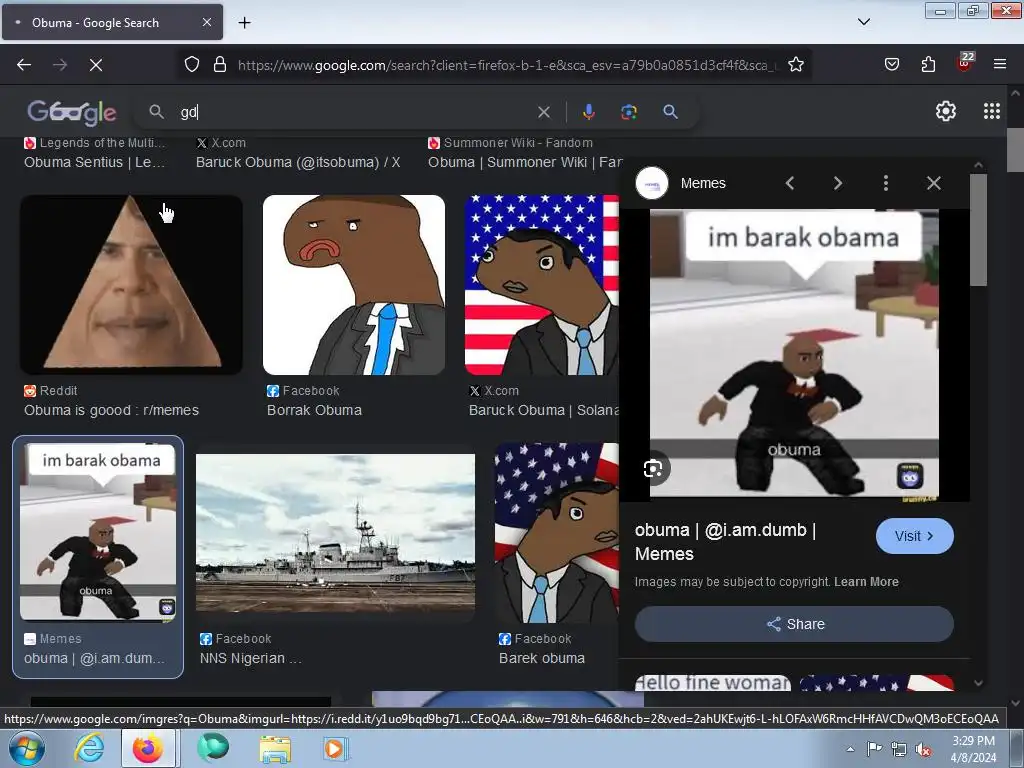Open Obuma | Summoner Wiki result link

tap(525, 162)
